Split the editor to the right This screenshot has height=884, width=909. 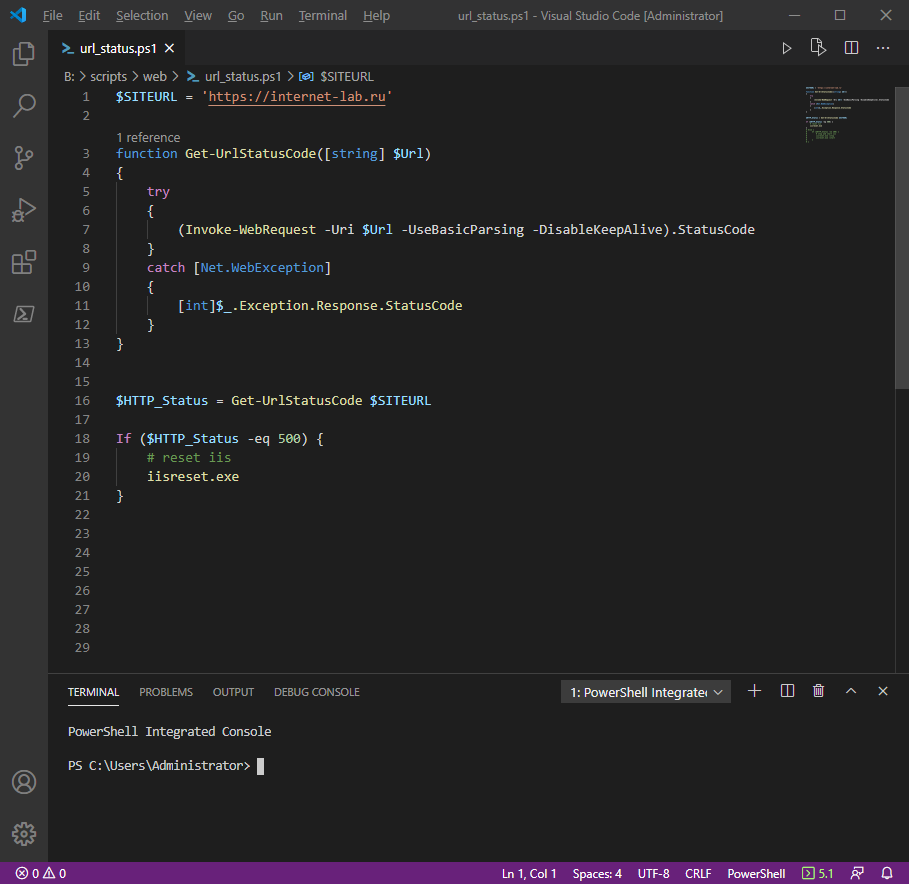click(851, 48)
